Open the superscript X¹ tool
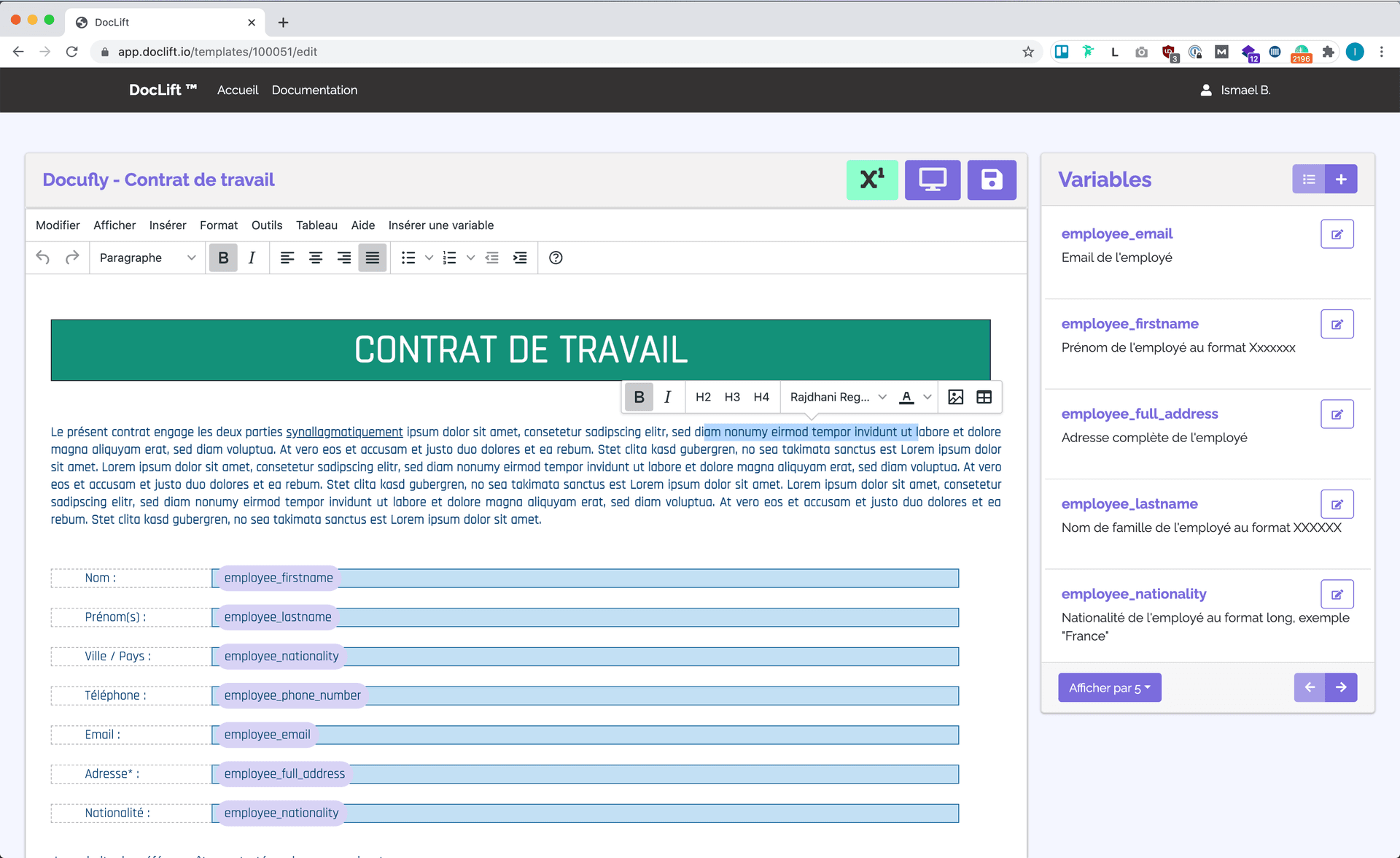This screenshot has width=1400, height=858. point(872,179)
